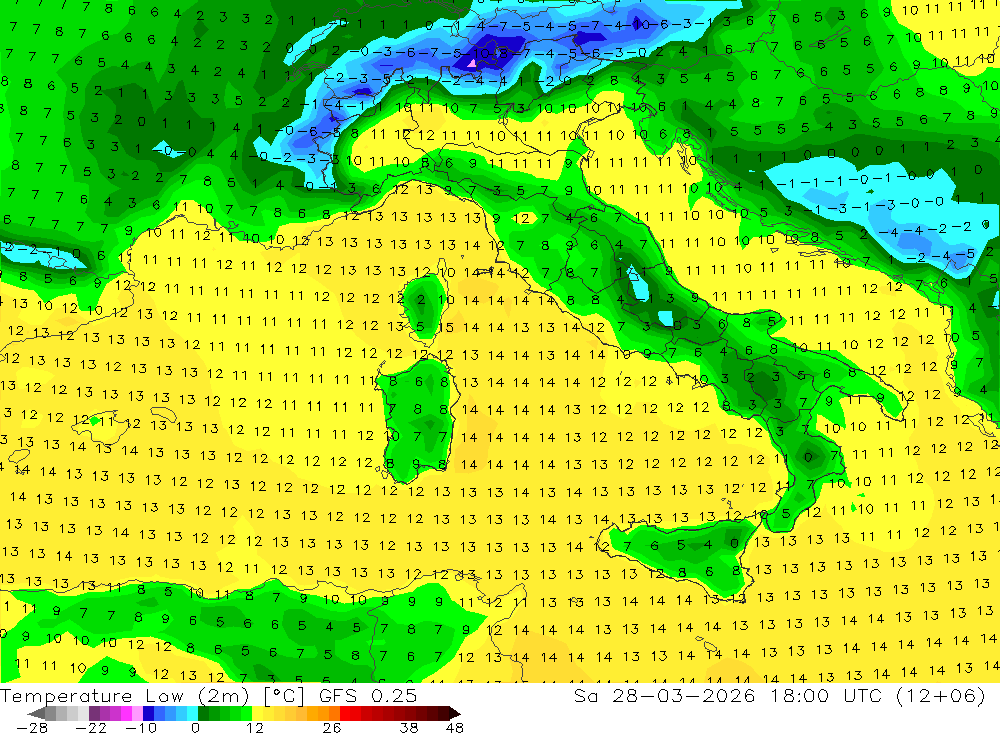
Task: Click the "0" label under the color bar
Action: 196,727
